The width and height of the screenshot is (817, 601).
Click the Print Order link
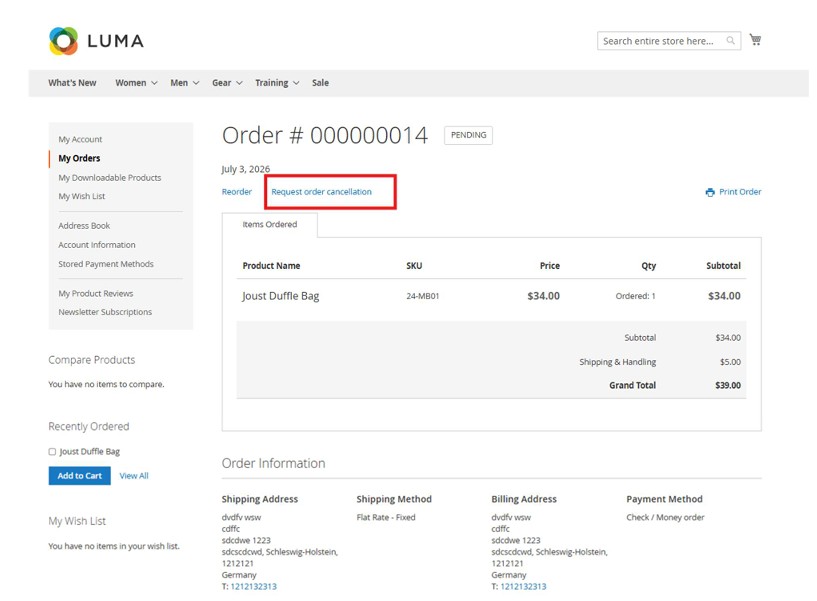point(740,192)
